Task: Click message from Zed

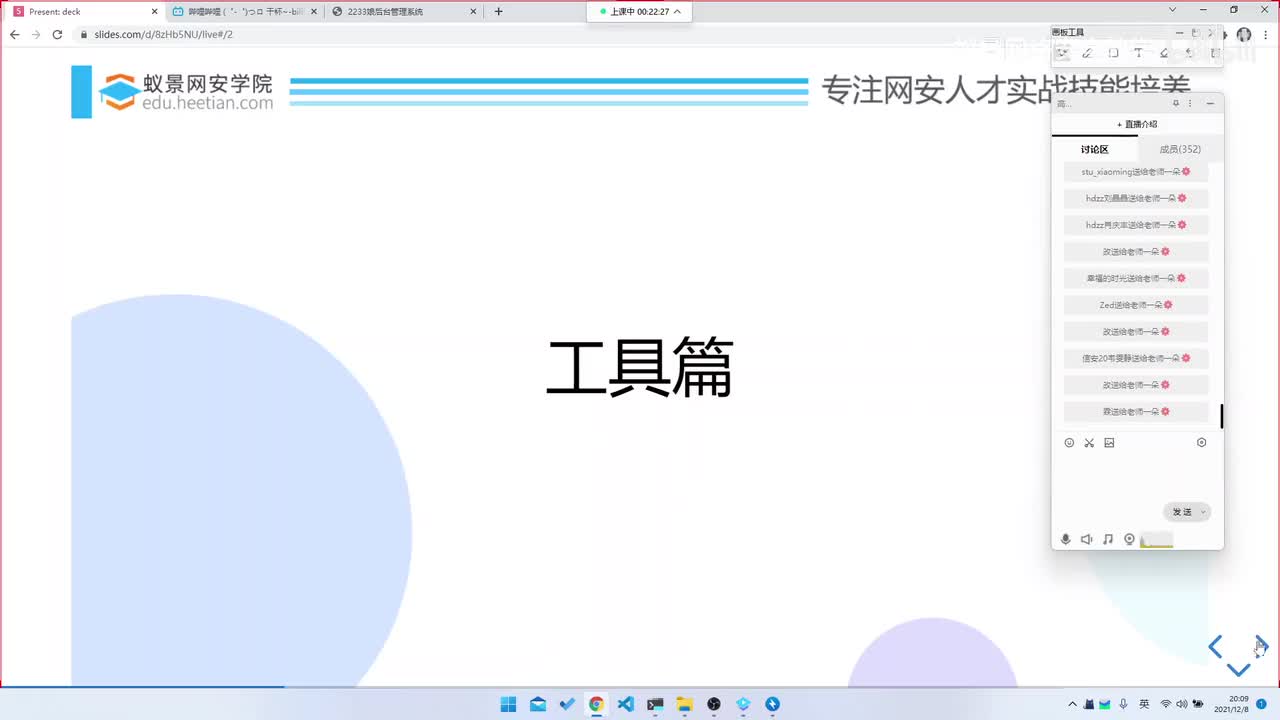Action: pos(1136,305)
